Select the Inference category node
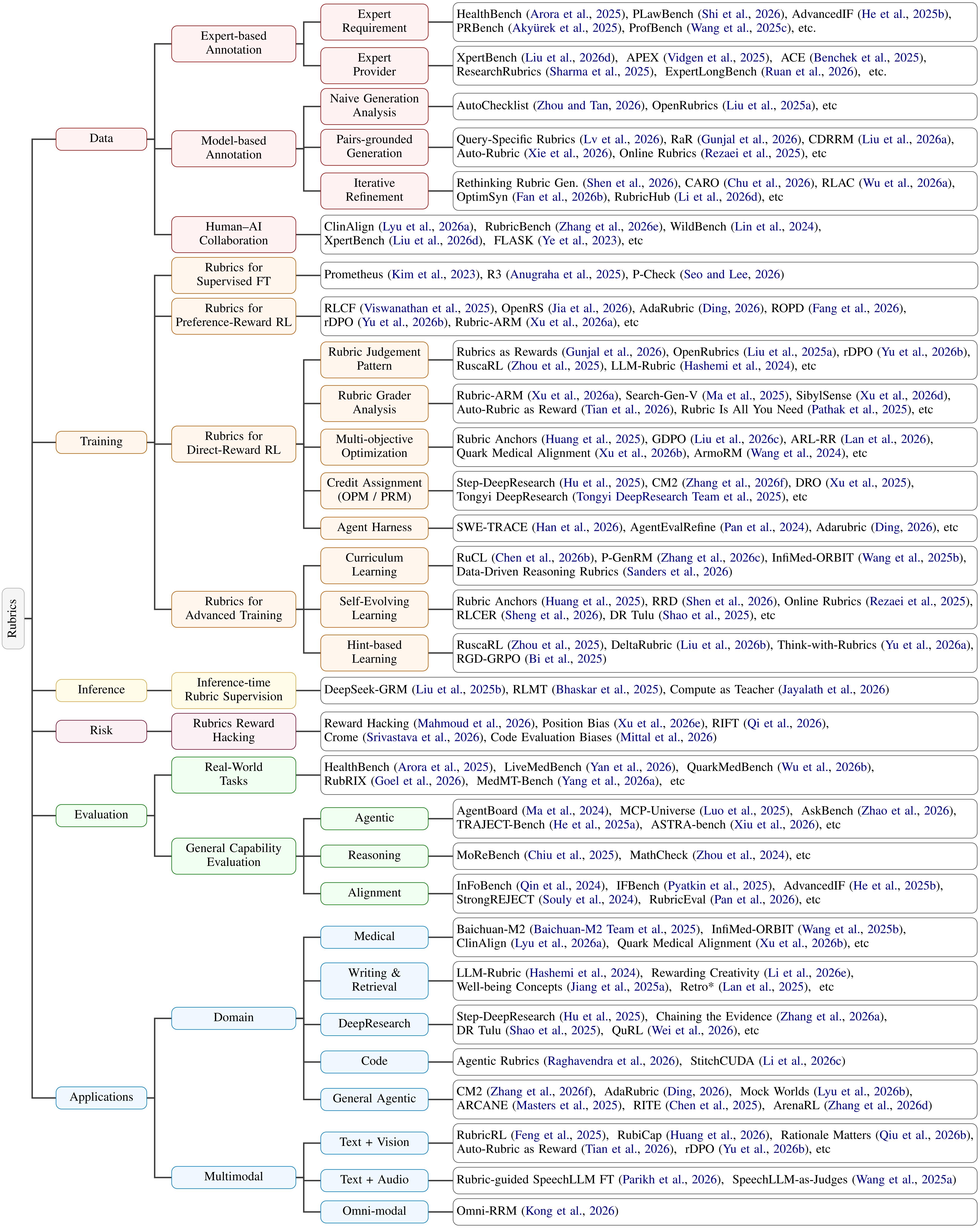This screenshot has height=1231, width=980. coord(101,690)
